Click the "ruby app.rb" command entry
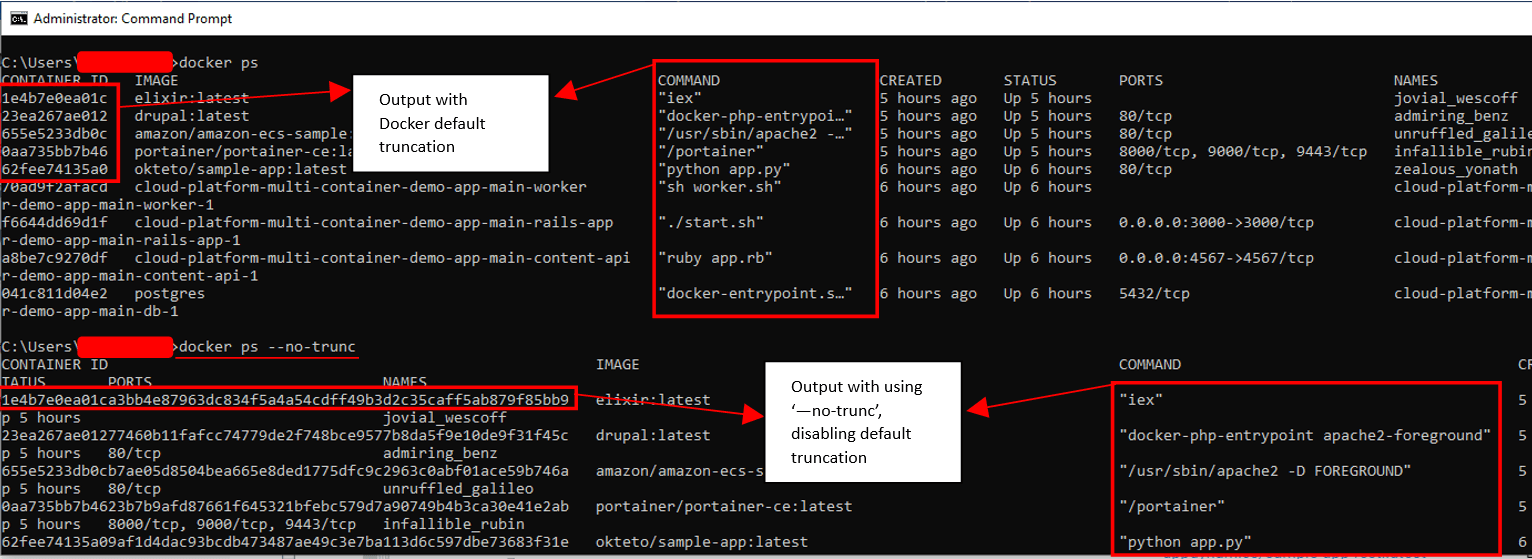Image resolution: width=1532 pixels, height=559 pixels. (715, 258)
